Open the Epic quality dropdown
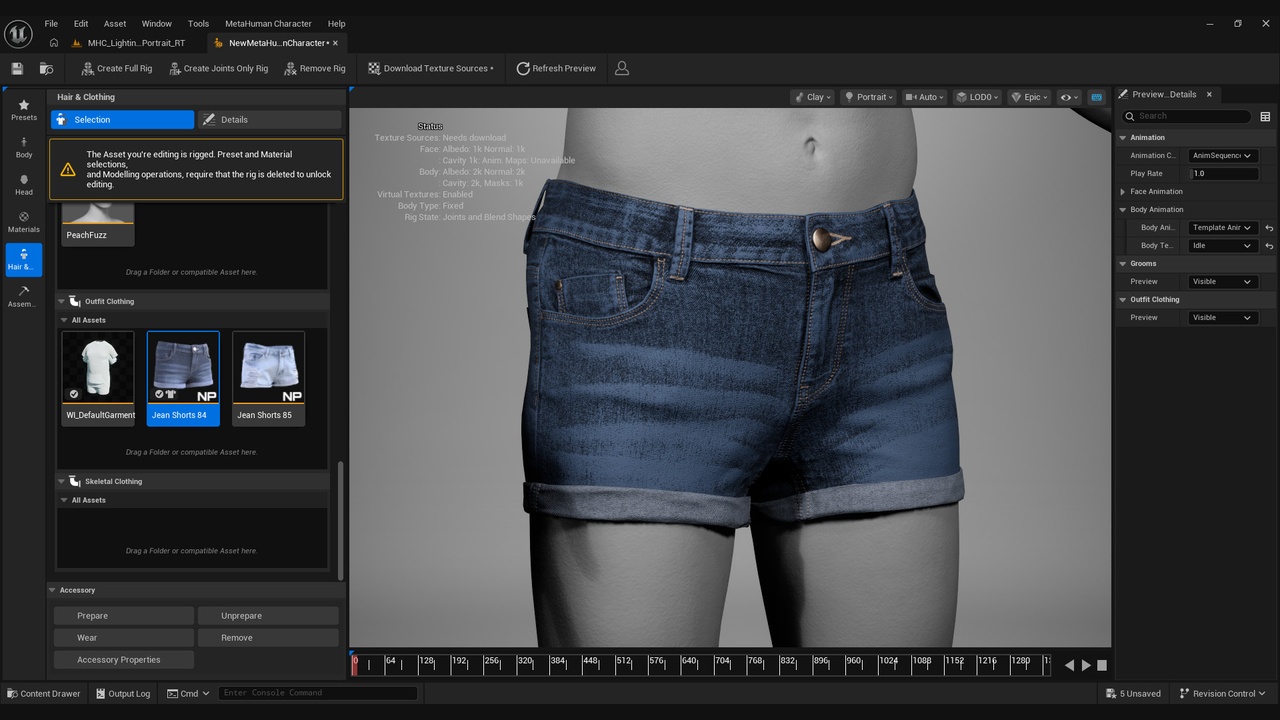 coord(1029,97)
